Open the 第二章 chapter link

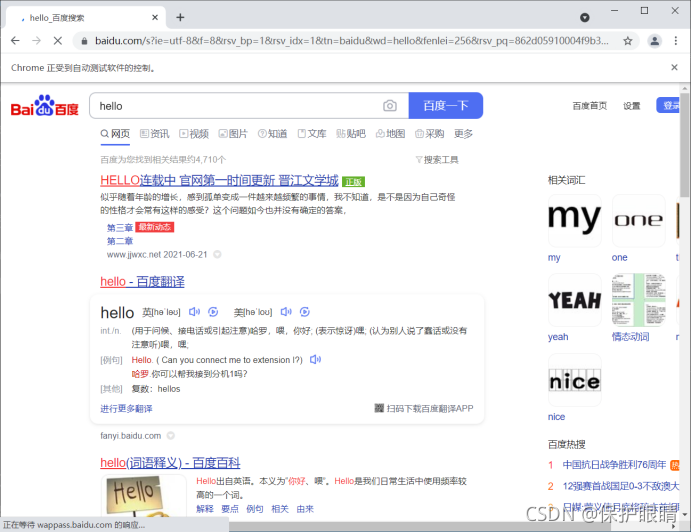120,241
